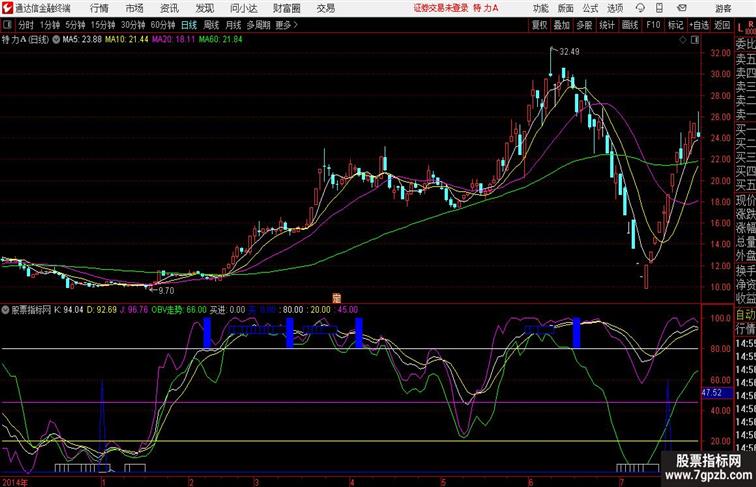
Task: Open the customer service headset icon
Action: pyautogui.click(x=640, y=8)
